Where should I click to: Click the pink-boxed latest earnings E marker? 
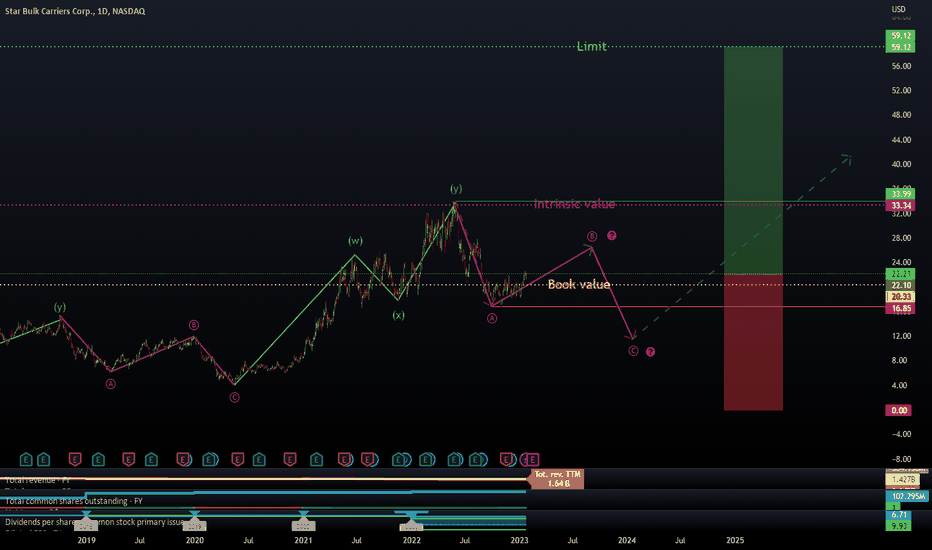533,459
